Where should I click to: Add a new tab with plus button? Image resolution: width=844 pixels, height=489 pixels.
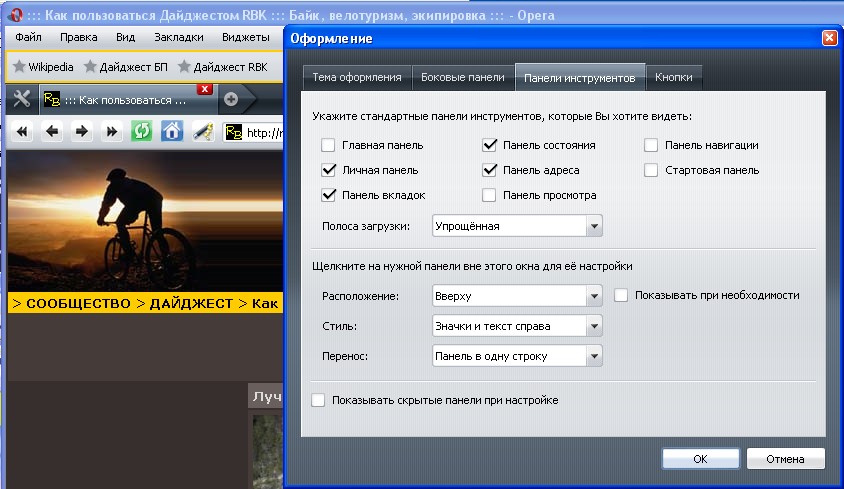[231, 99]
